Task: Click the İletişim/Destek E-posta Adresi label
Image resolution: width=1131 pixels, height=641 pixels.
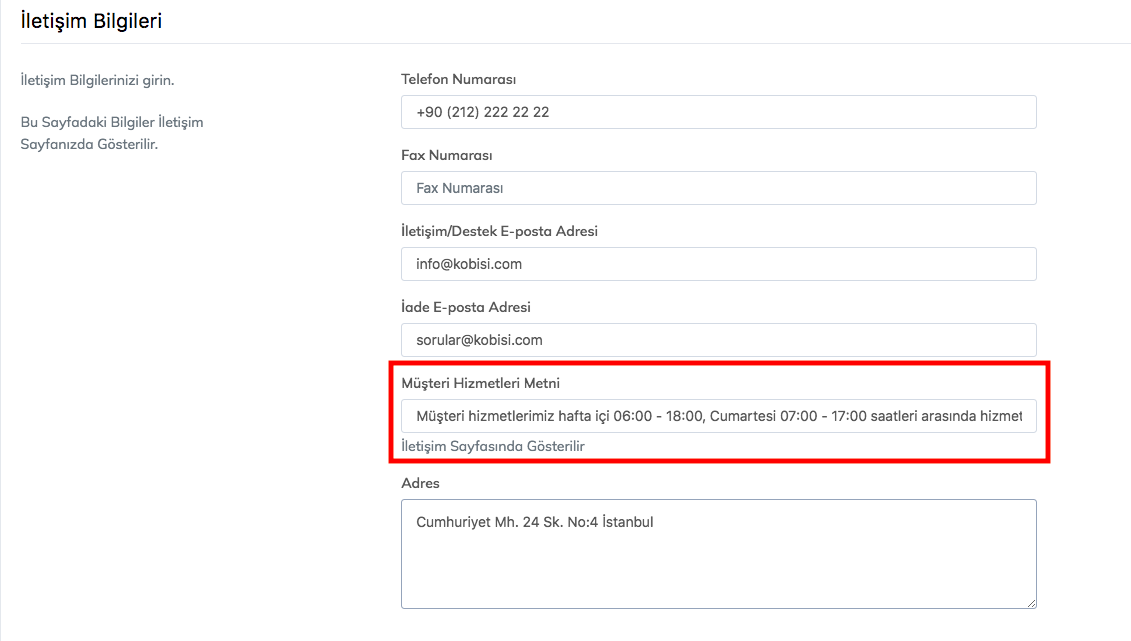Action: [x=499, y=231]
